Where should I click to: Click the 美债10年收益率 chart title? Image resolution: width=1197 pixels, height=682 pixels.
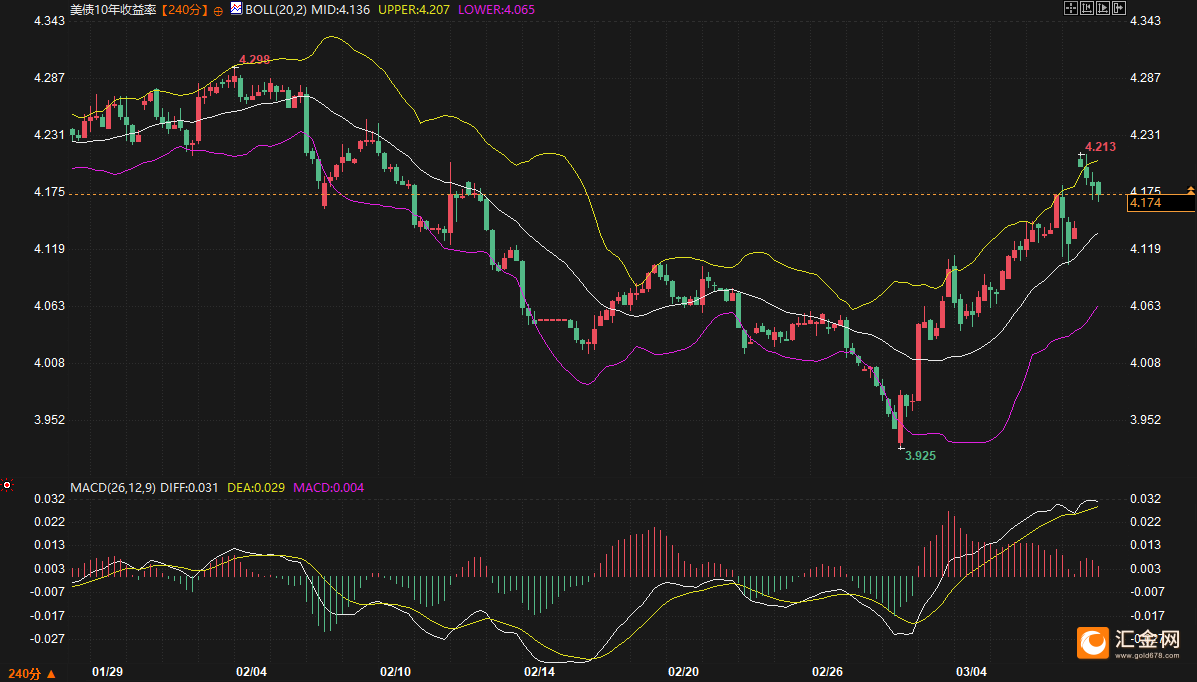[114, 8]
